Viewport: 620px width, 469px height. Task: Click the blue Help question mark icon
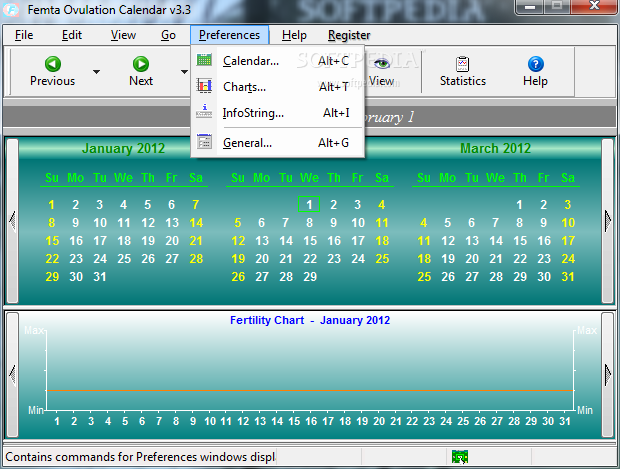[x=535, y=64]
